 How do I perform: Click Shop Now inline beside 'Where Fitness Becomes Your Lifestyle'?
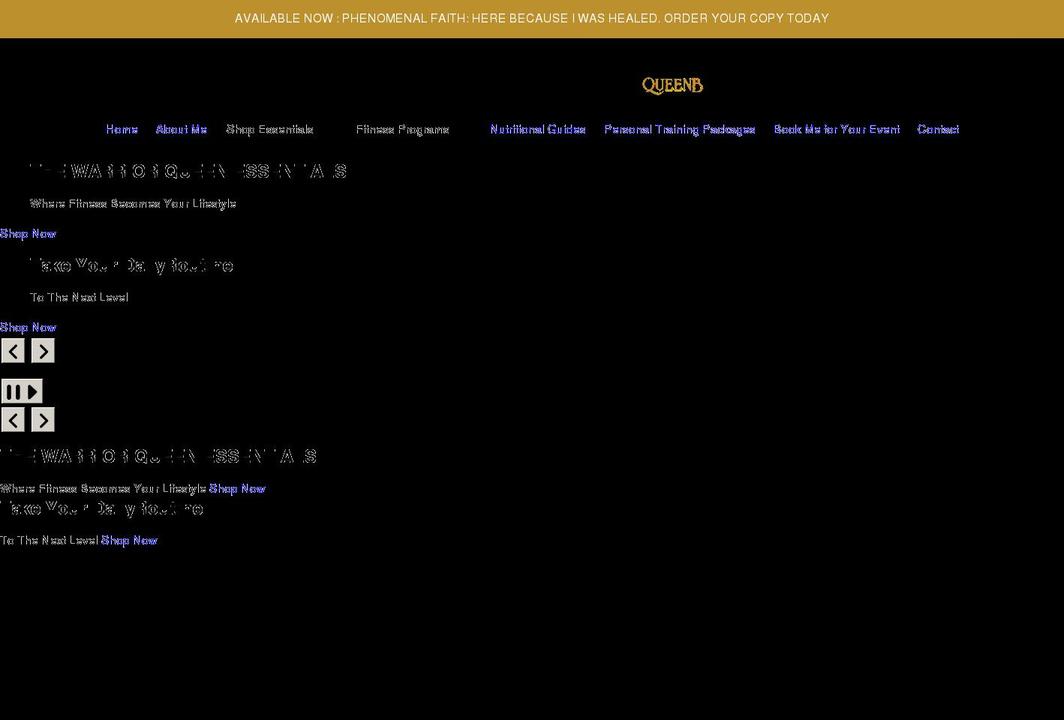point(237,489)
